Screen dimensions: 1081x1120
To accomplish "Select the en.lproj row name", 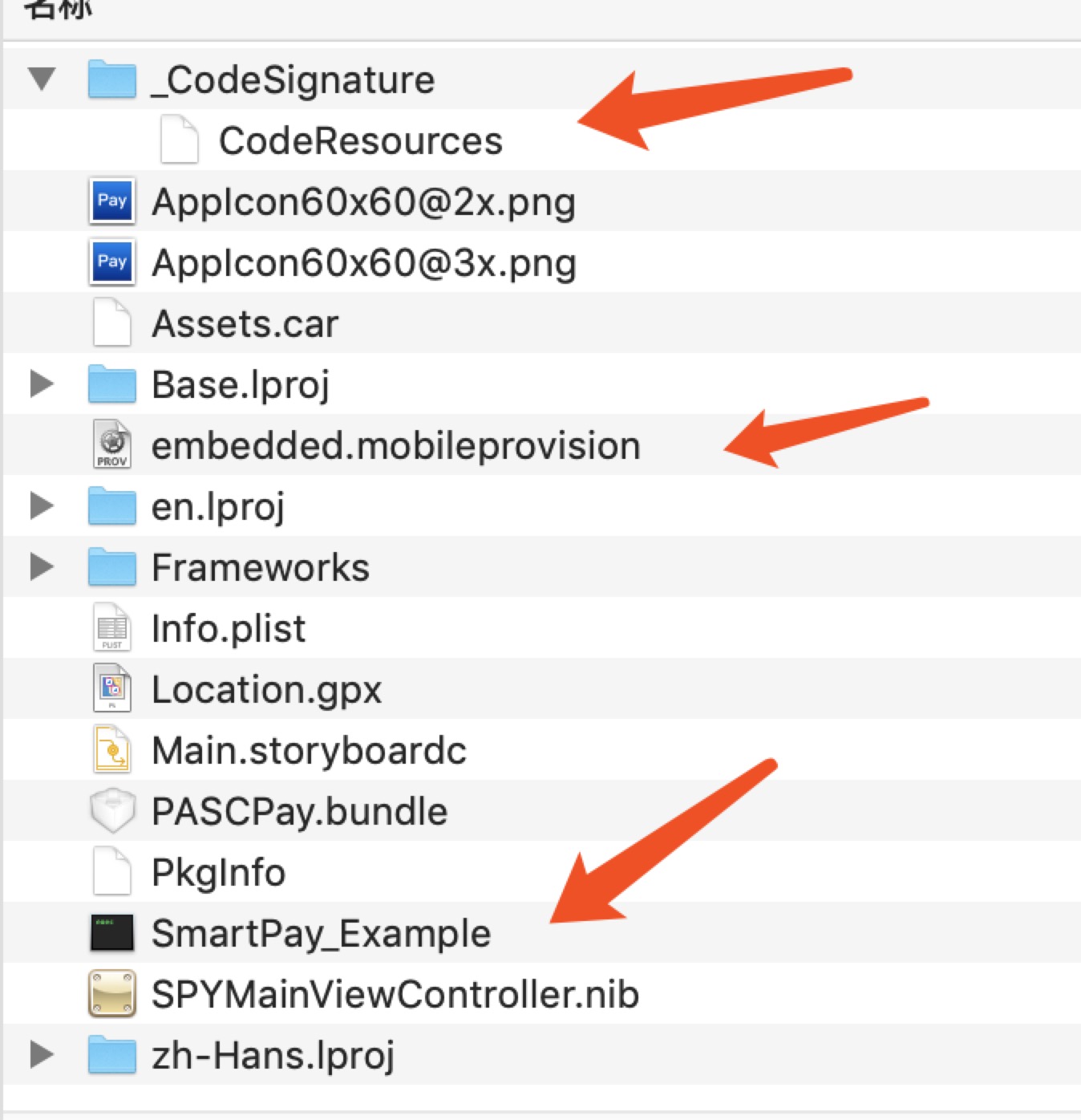I will [x=218, y=507].
